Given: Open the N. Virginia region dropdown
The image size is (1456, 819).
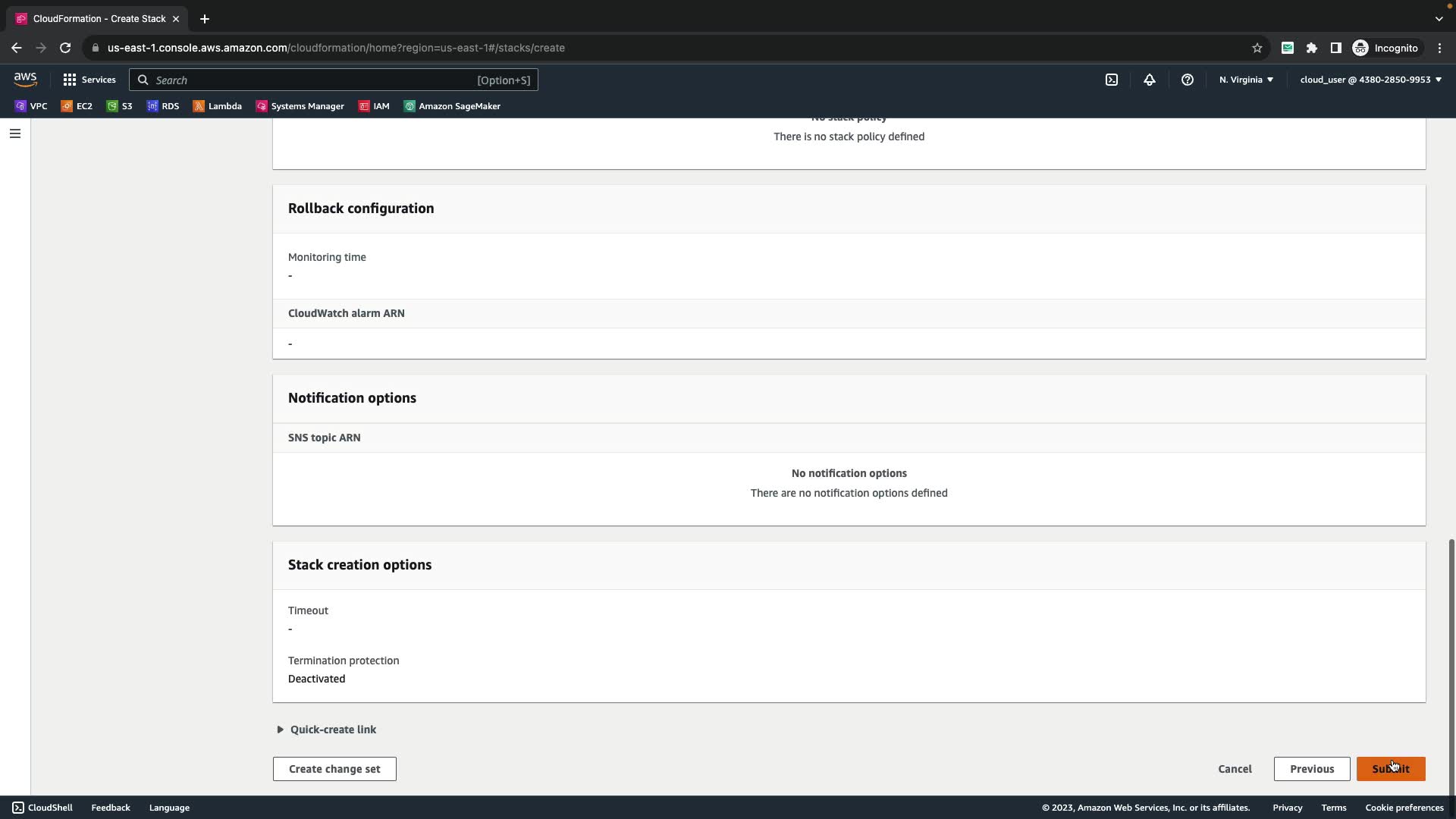Looking at the screenshot, I should tap(1246, 80).
